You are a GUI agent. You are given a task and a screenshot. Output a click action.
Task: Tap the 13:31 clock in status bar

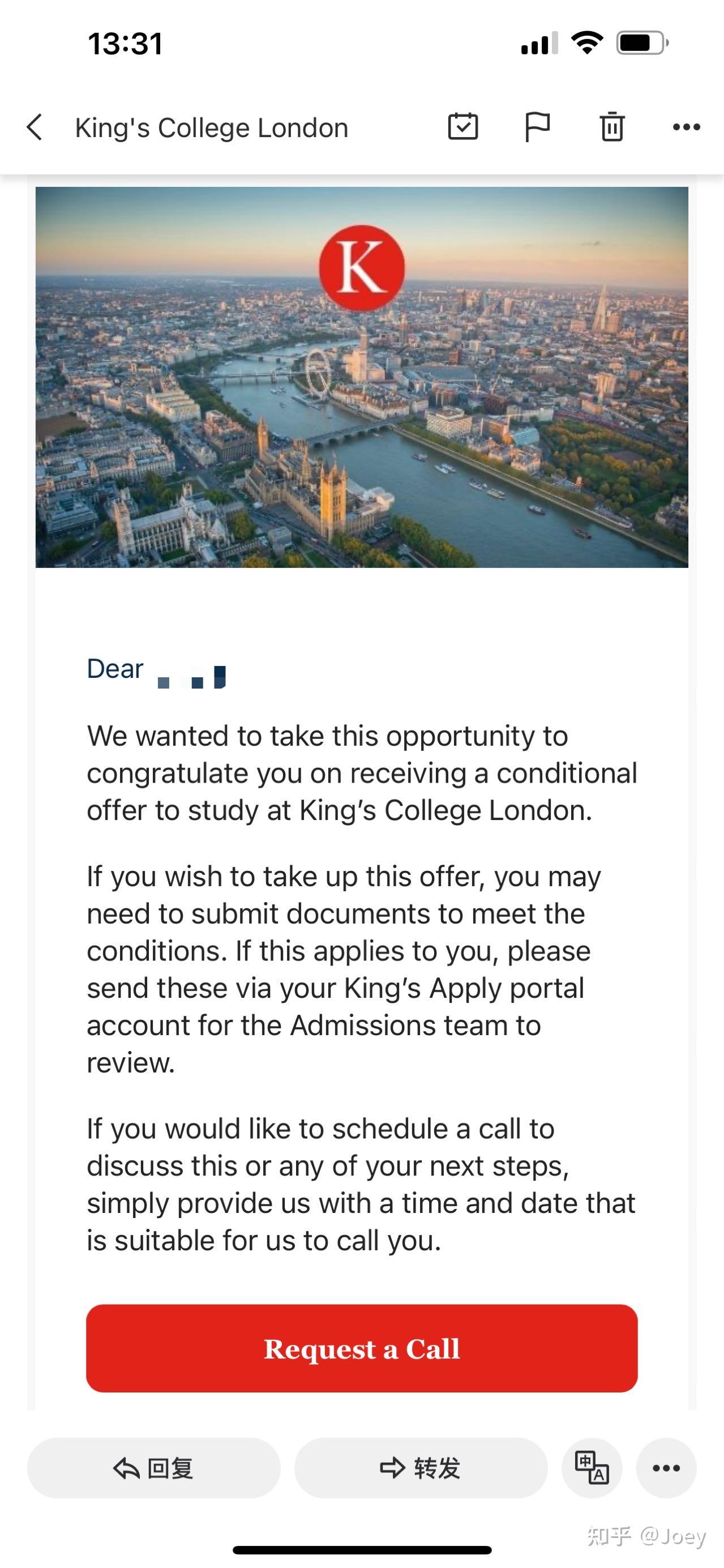[125, 44]
